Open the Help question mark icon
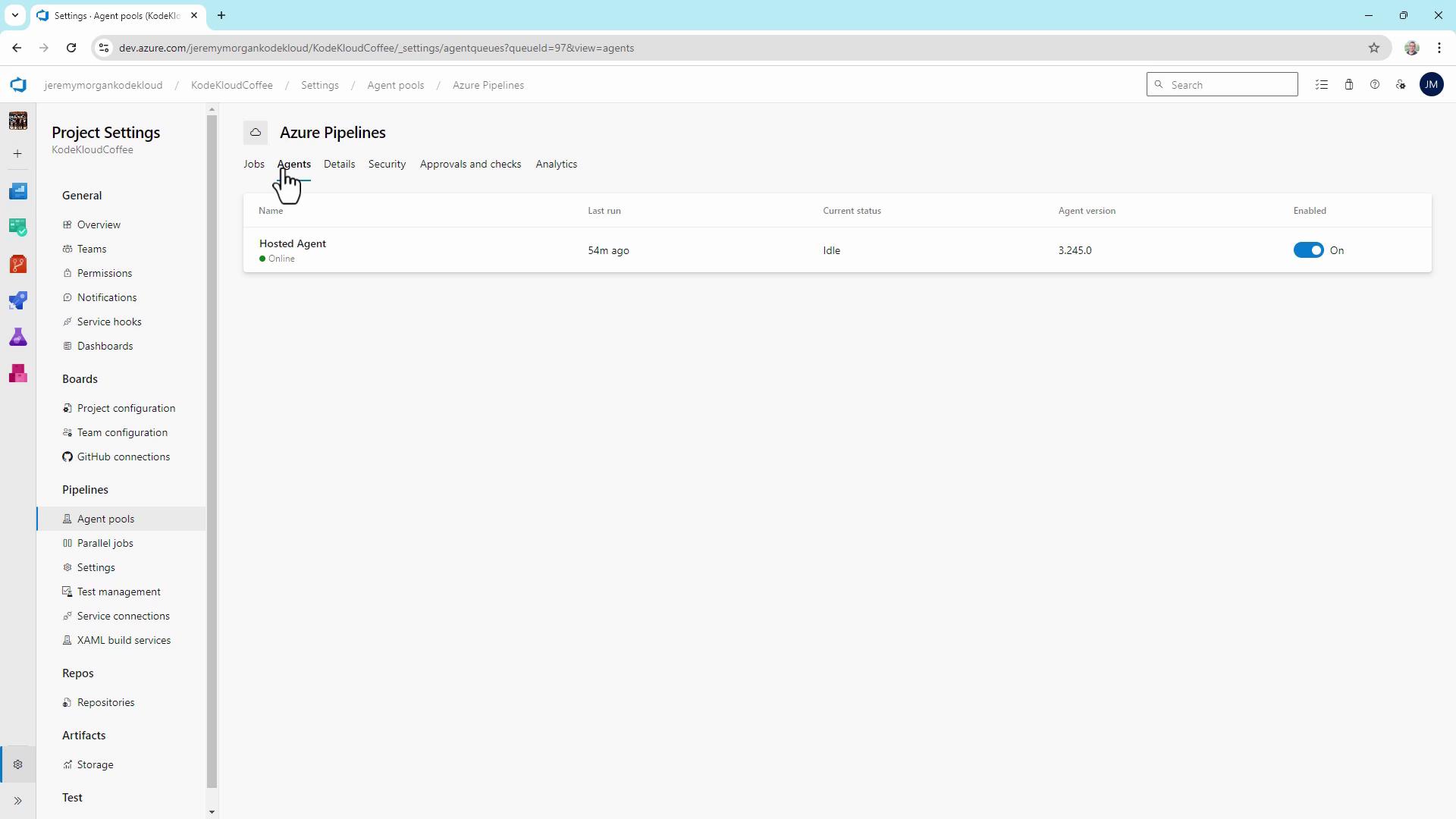 coord(1374,85)
